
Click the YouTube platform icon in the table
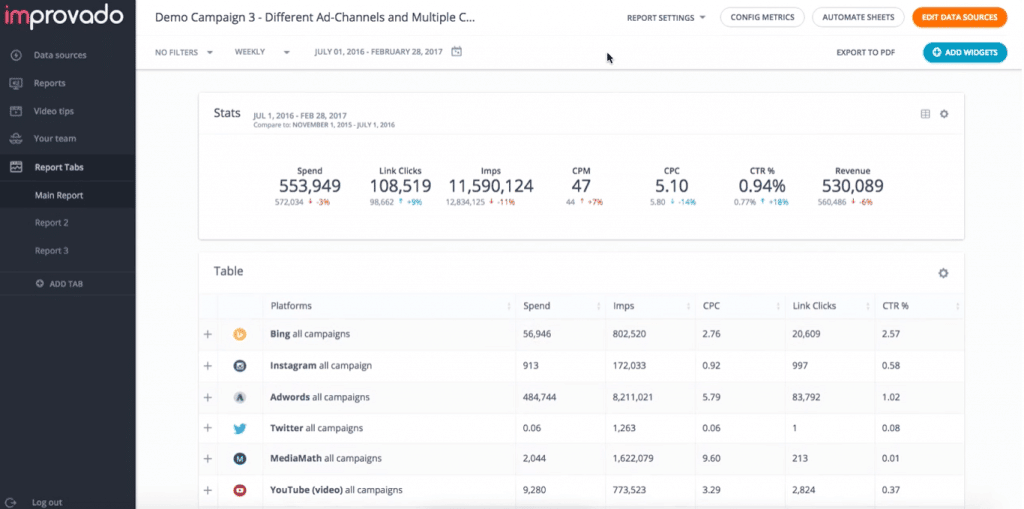click(x=240, y=490)
